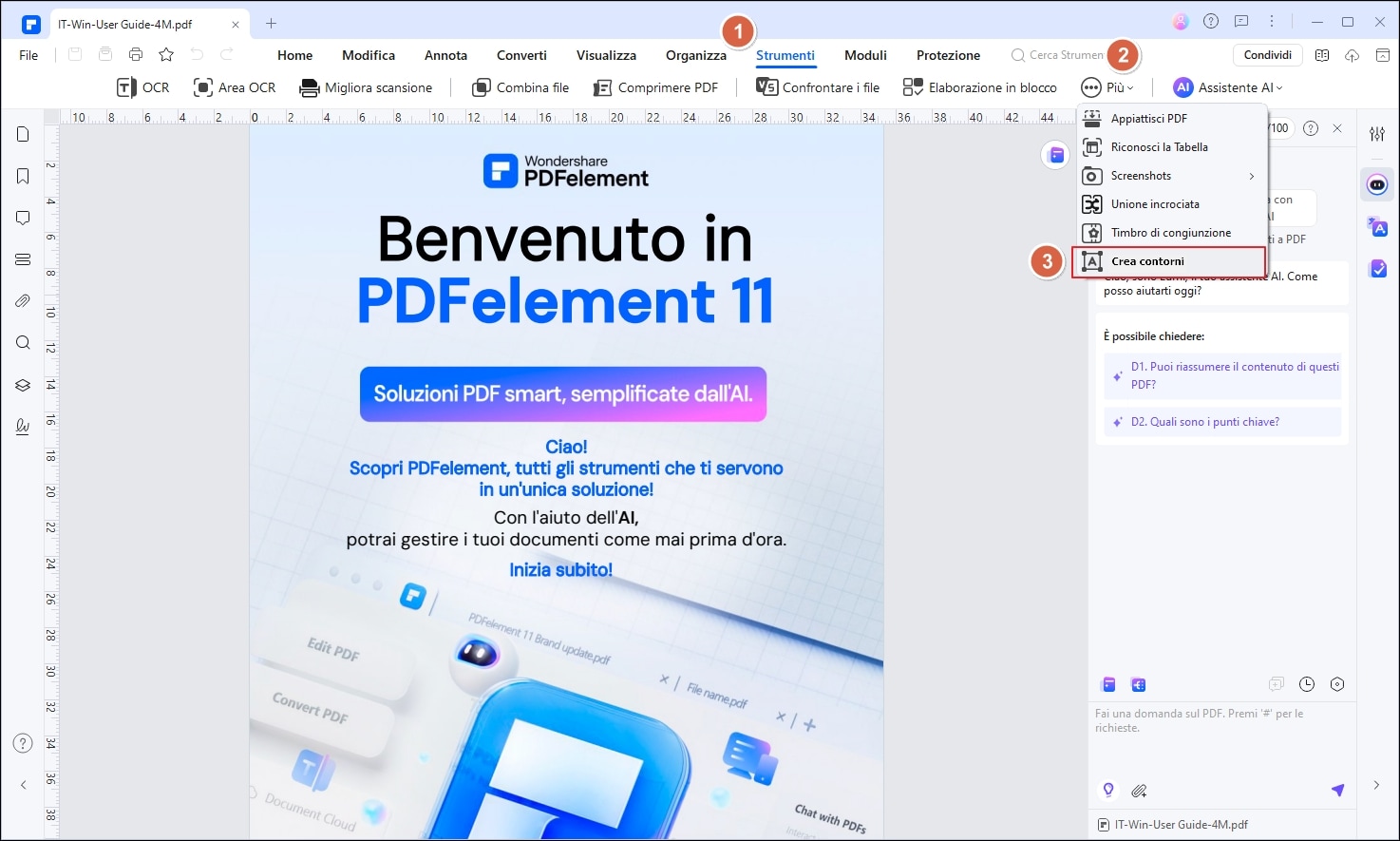Viewport: 1400px width, 841px height.
Task: Click the undo arrow
Action: coord(197,55)
